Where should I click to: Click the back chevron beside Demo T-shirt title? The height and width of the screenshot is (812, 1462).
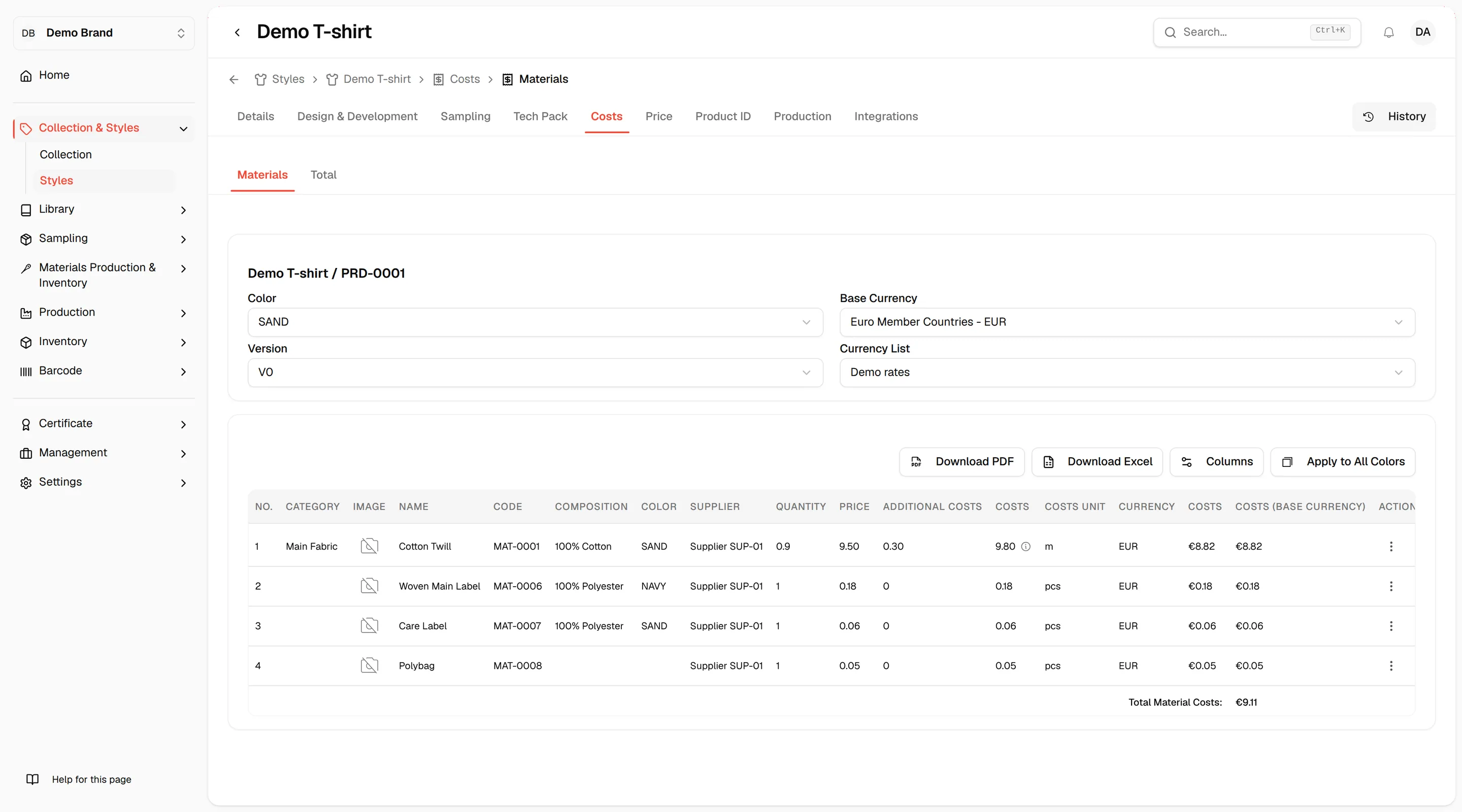237,32
